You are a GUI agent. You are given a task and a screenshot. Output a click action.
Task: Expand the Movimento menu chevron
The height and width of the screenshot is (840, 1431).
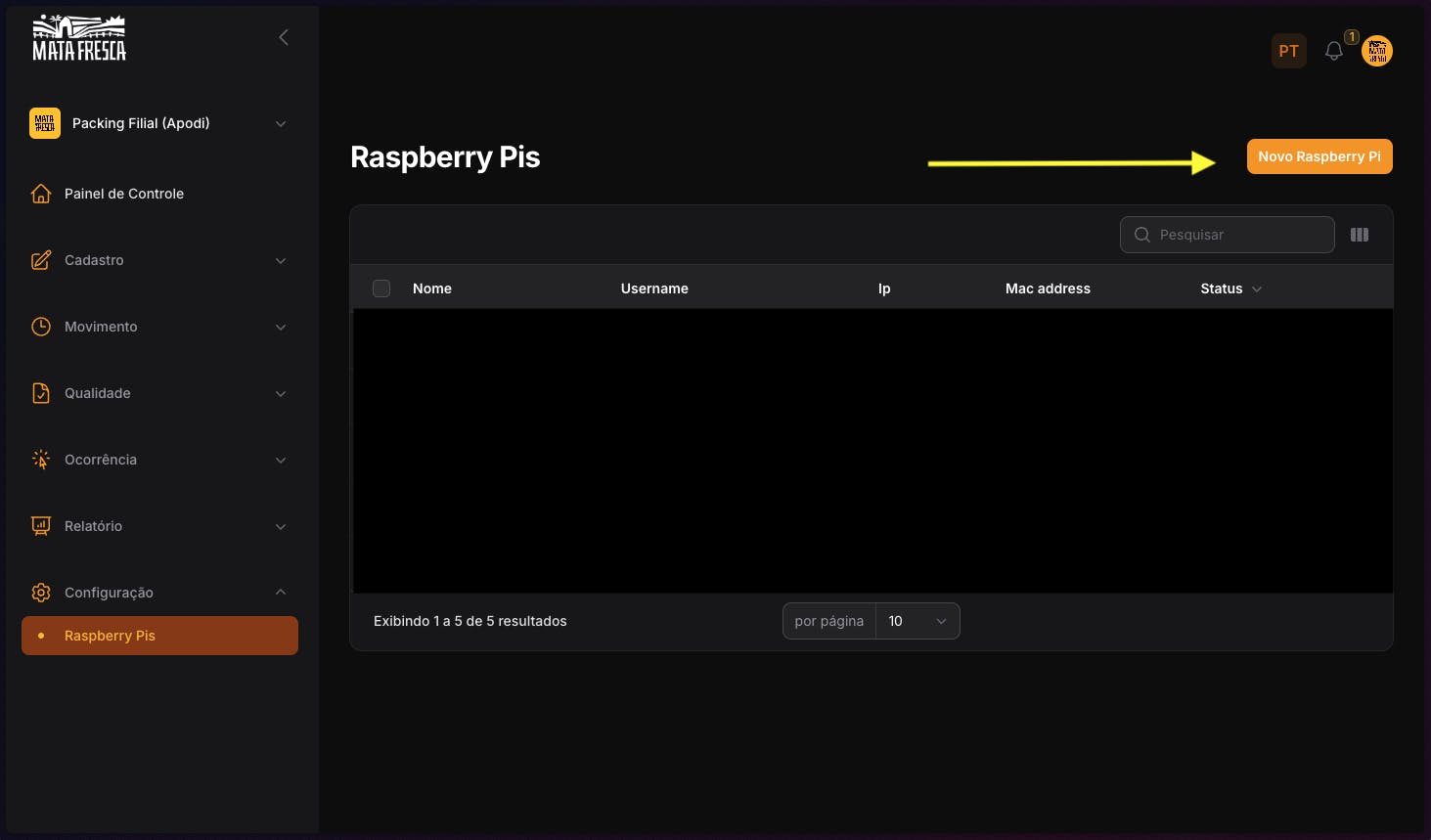coord(281,327)
